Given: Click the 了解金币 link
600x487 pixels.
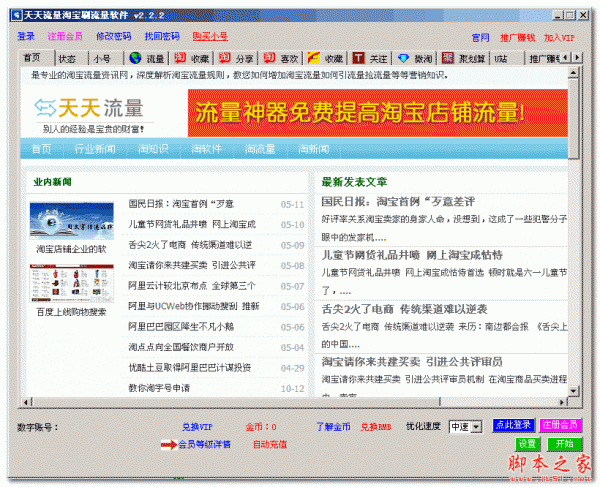Looking at the screenshot, I should coord(333,427).
